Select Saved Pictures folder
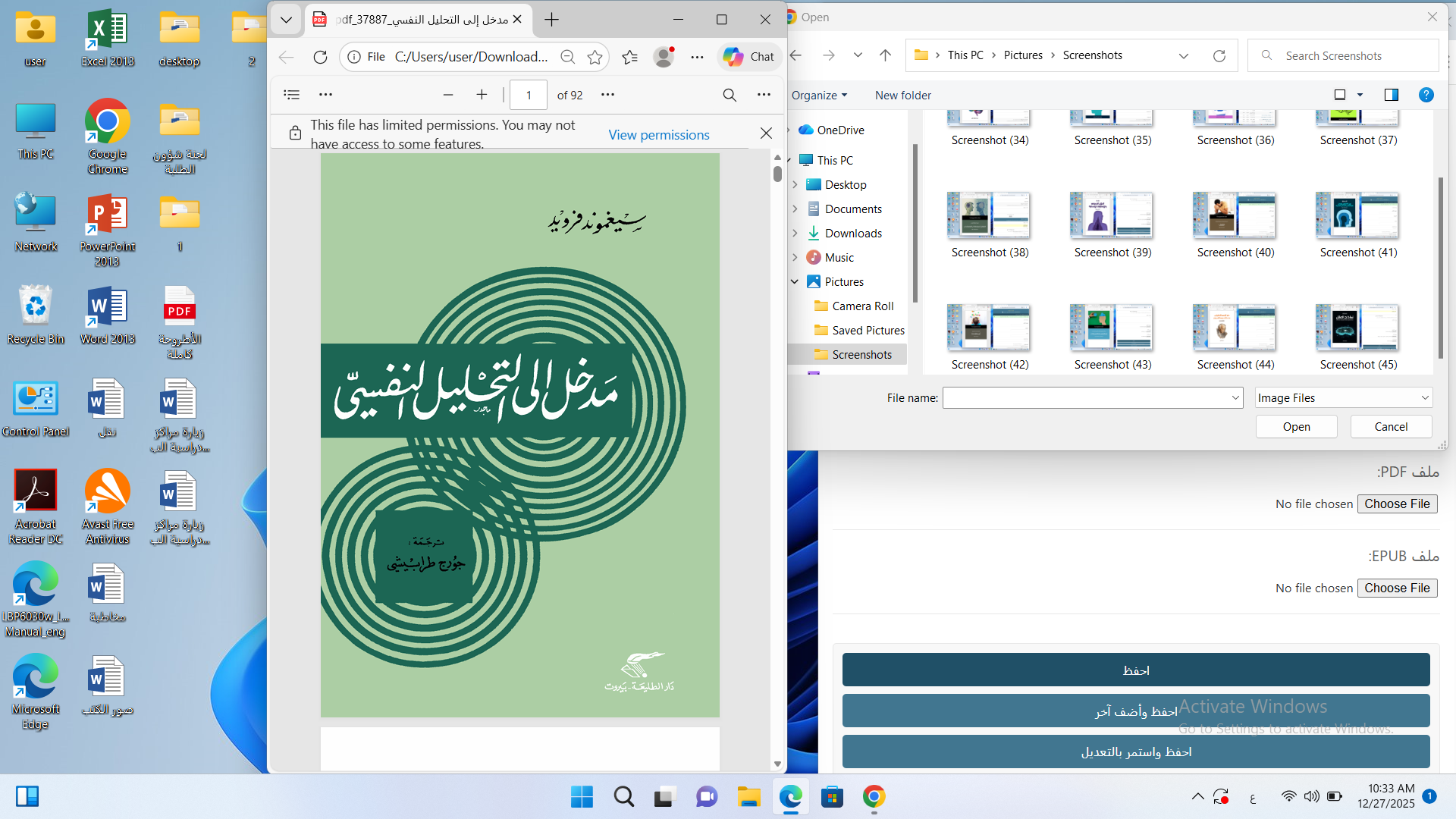1456x819 pixels. pos(868,331)
